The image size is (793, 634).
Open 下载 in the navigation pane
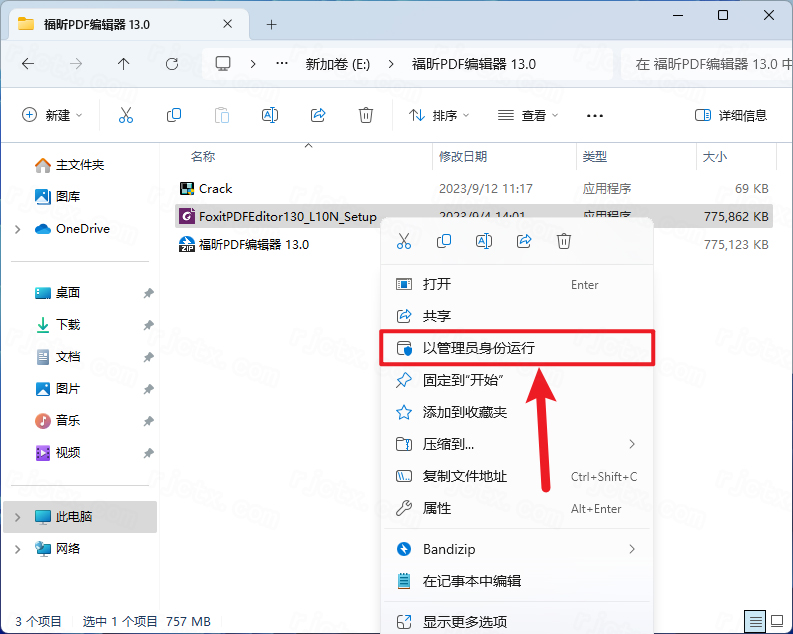tap(57, 325)
